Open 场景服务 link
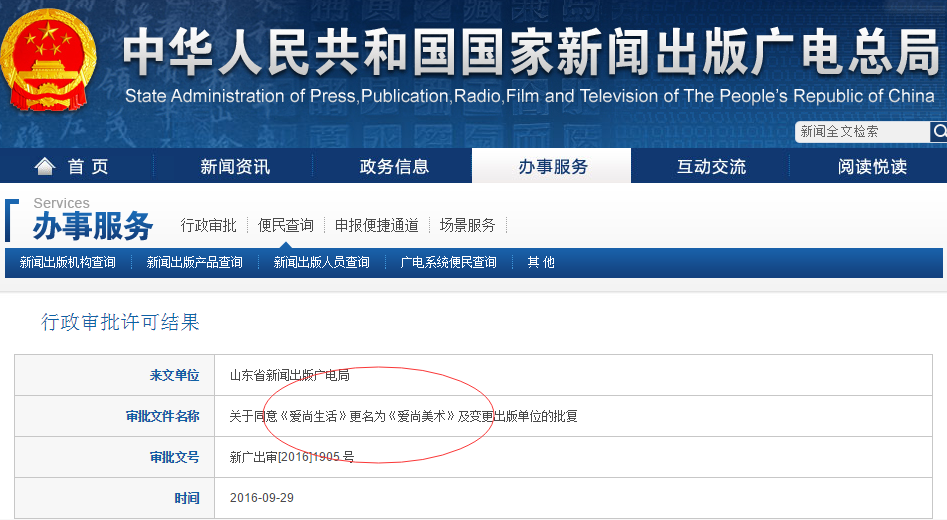This screenshot has width=947, height=520. click(x=467, y=225)
